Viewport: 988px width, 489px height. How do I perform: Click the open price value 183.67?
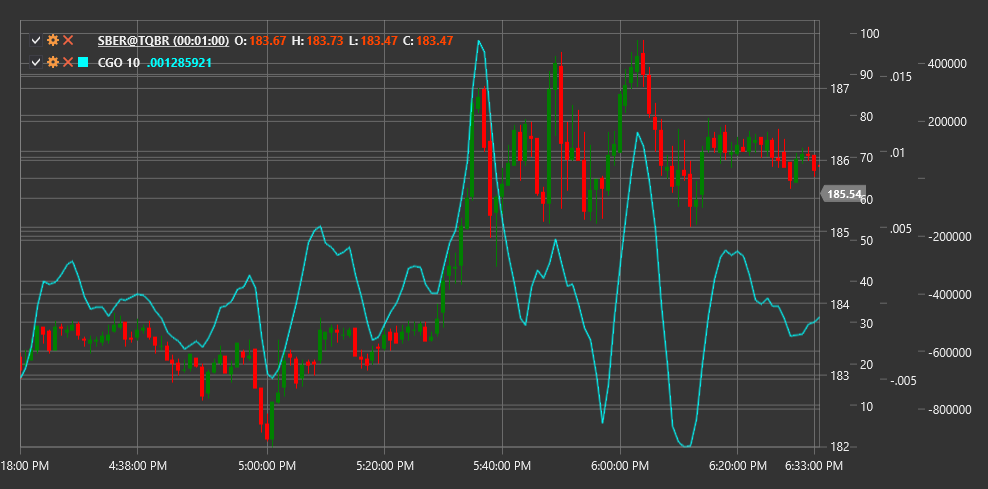268,41
